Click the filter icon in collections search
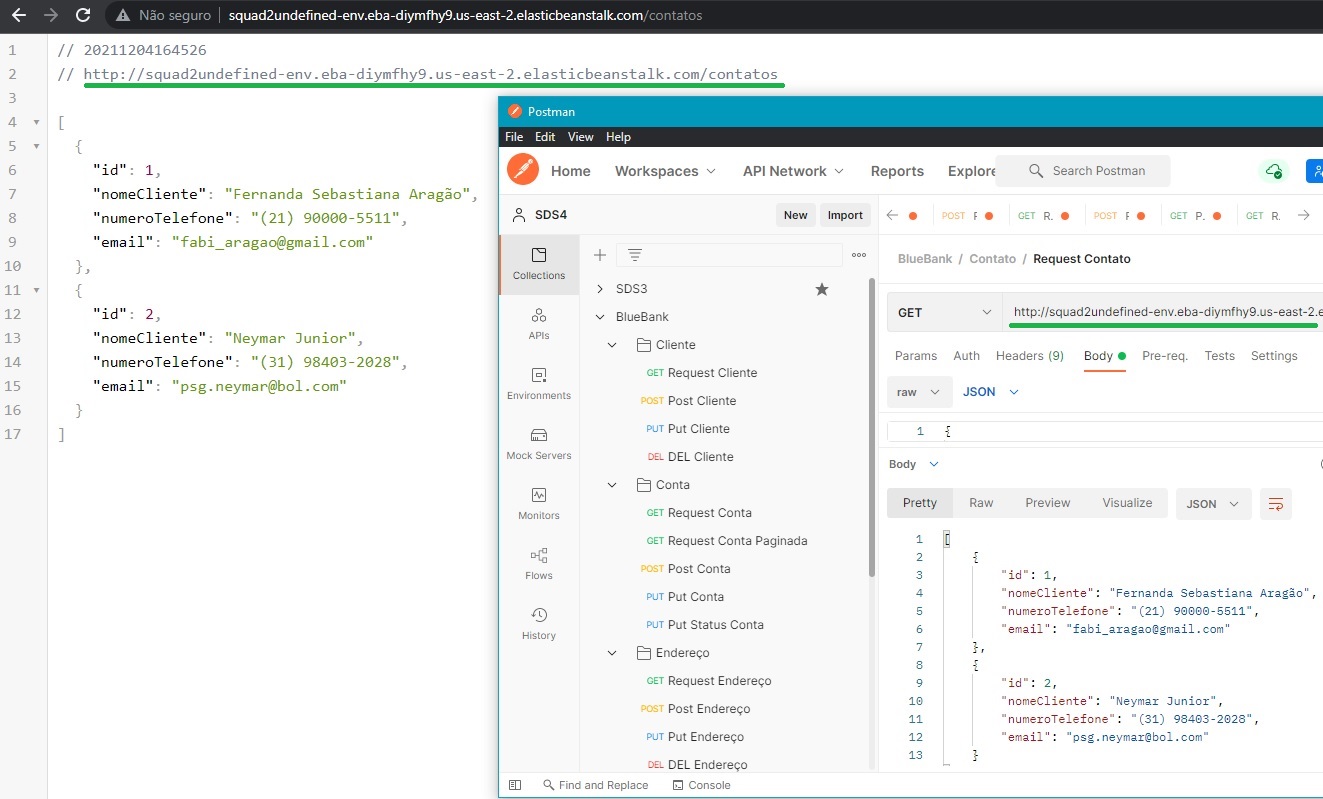Screen dimensions: 1323x799 (x=634, y=255)
